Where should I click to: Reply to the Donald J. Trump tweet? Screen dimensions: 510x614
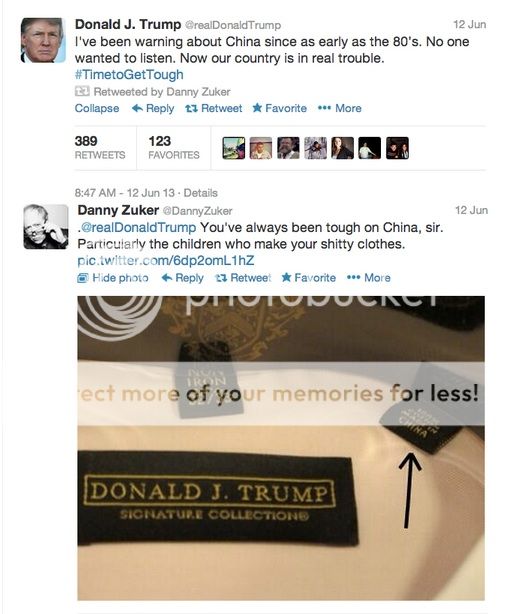tap(153, 108)
